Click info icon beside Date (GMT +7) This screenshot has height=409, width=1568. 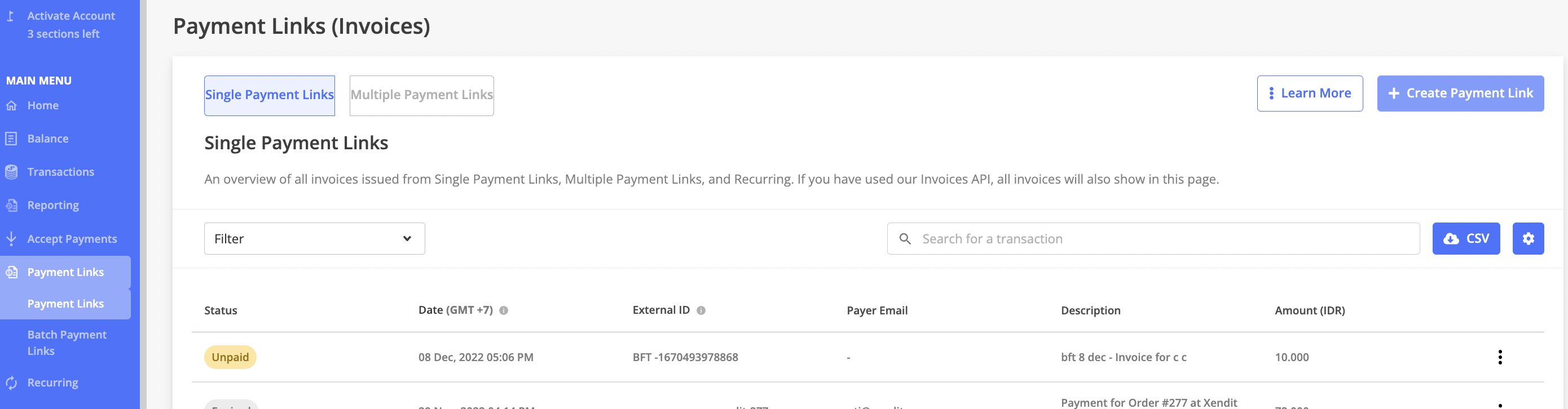(x=503, y=310)
